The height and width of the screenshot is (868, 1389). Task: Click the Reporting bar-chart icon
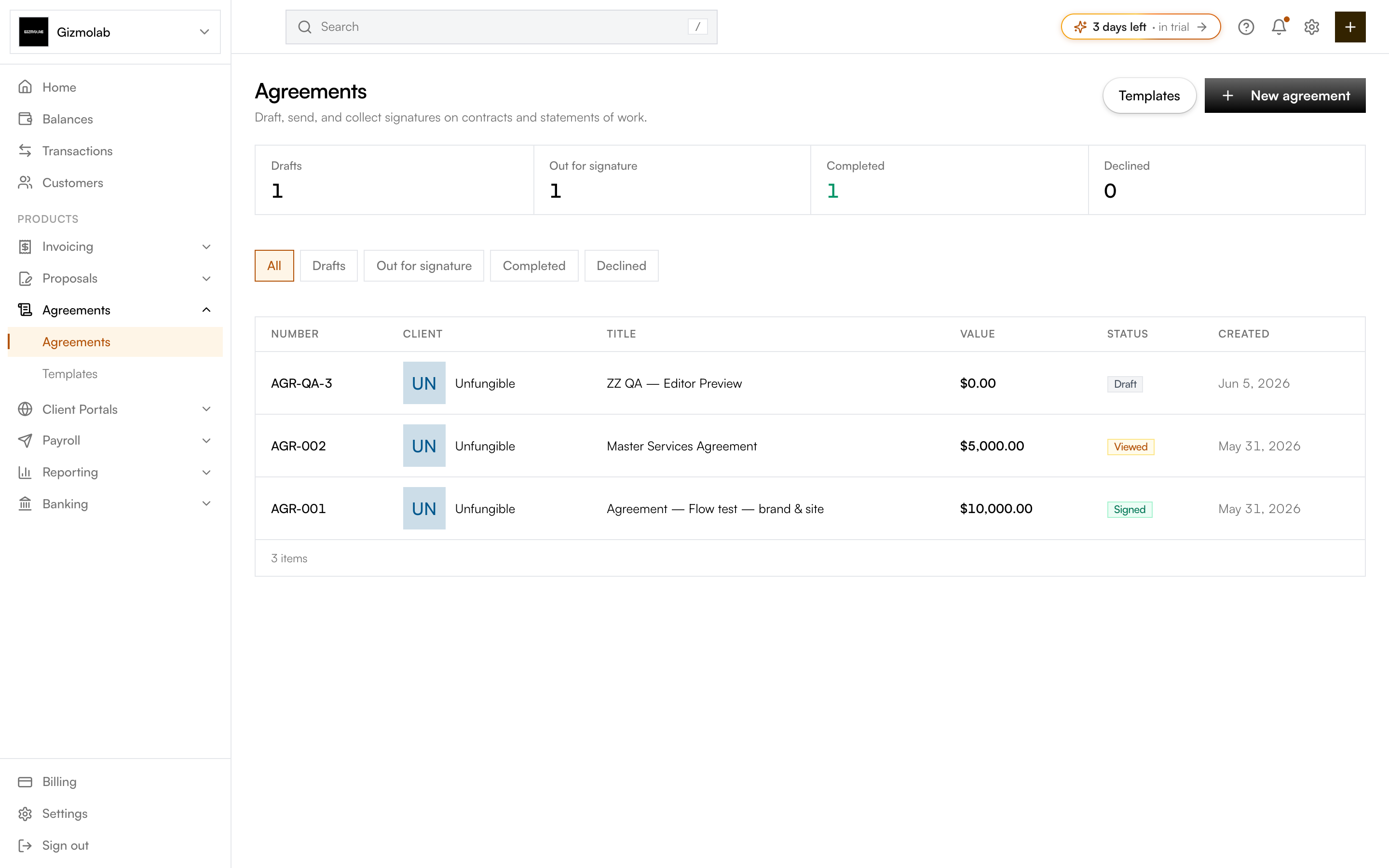click(25, 473)
